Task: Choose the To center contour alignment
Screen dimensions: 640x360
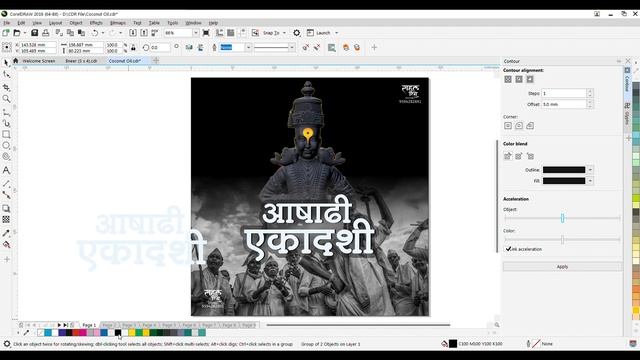Action: tap(508, 79)
